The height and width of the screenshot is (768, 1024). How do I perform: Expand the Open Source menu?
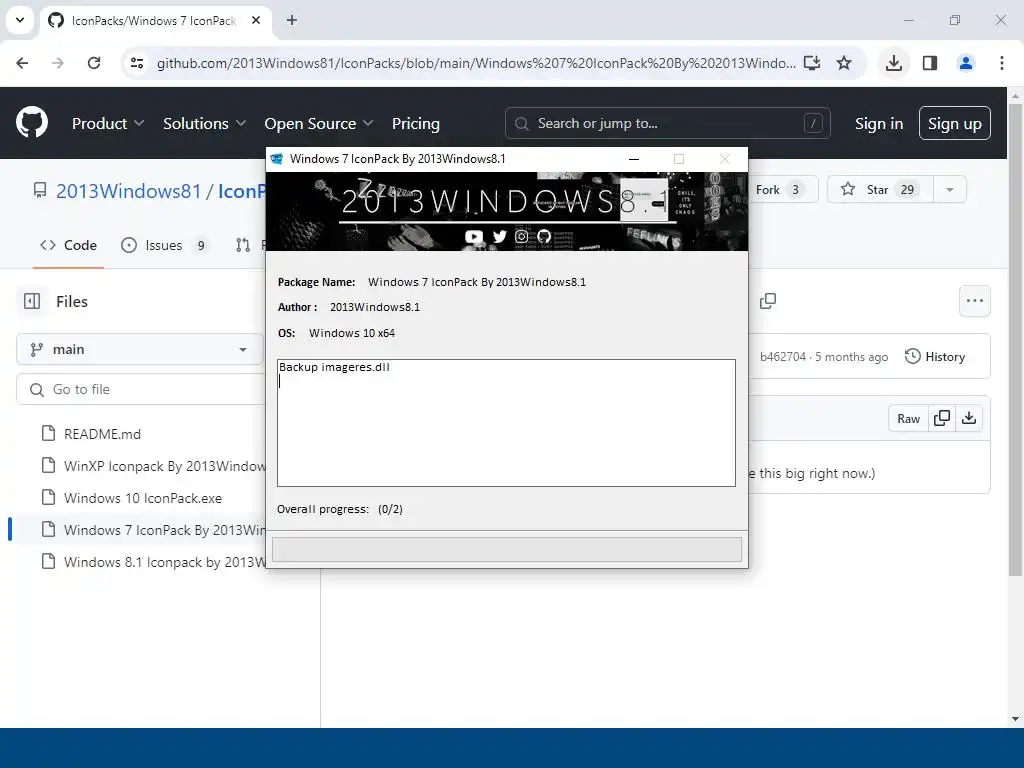click(319, 123)
